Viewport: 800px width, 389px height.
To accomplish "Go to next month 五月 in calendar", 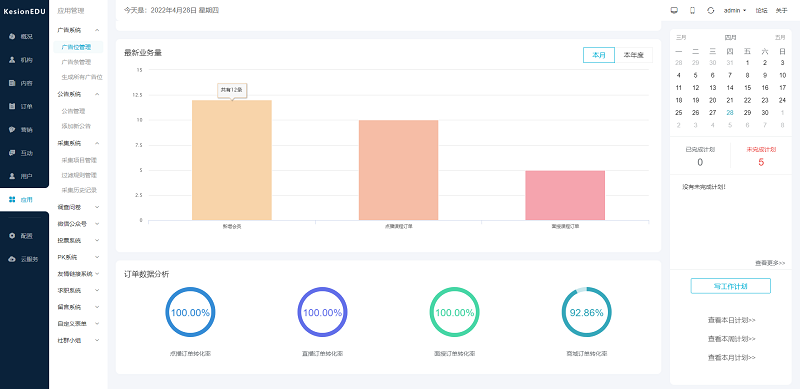I will click(x=780, y=37).
